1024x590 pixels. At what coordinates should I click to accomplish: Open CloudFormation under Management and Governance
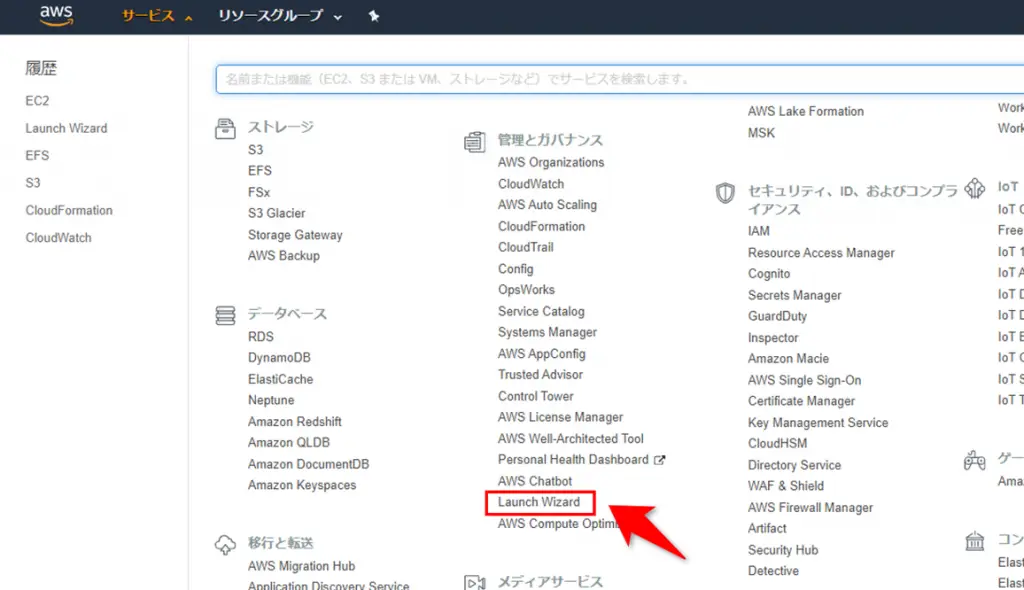(x=541, y=226)
